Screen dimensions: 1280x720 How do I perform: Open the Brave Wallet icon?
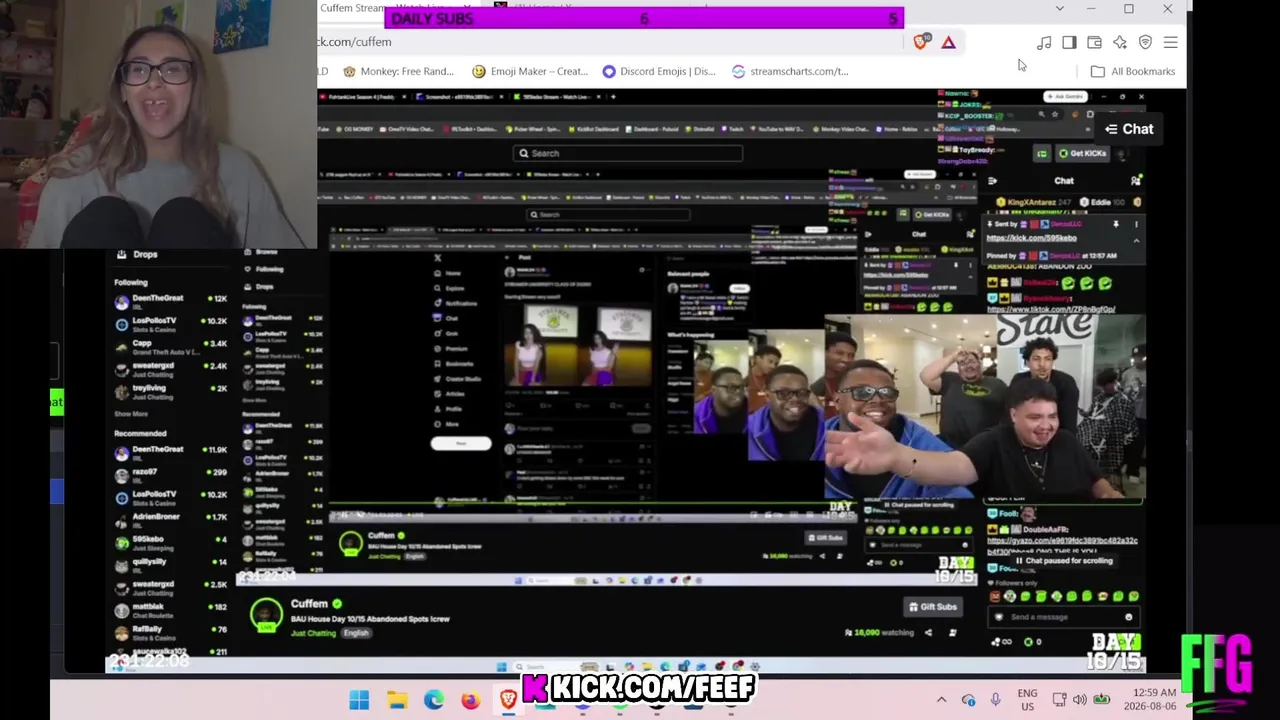click(1094, 43)
